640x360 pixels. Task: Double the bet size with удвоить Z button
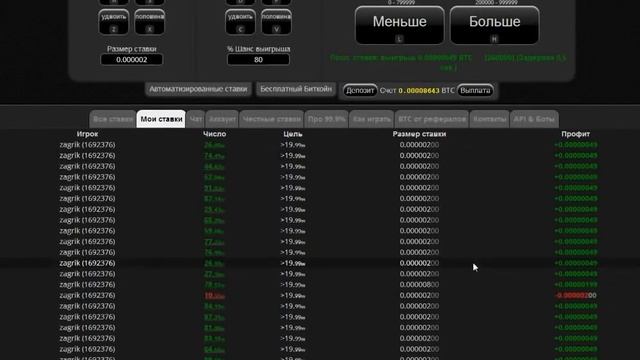[x=114, y=22]
